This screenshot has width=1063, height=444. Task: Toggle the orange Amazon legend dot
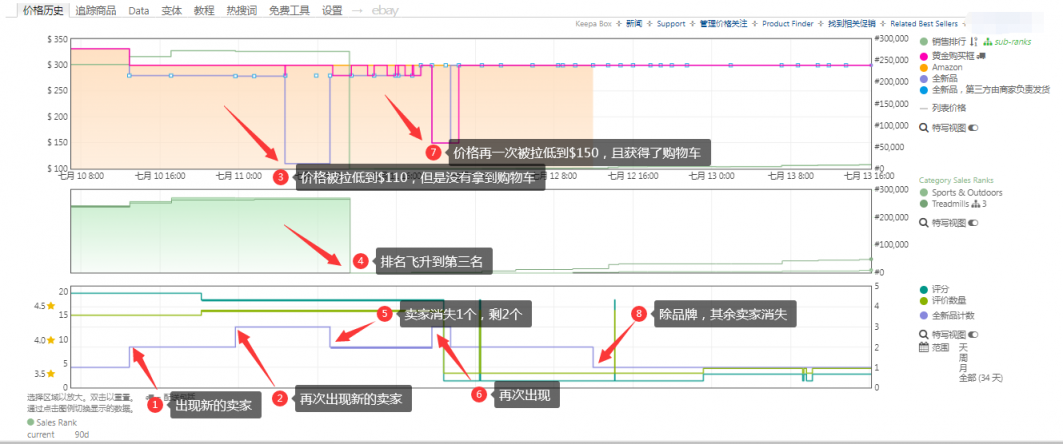point(923,67)
